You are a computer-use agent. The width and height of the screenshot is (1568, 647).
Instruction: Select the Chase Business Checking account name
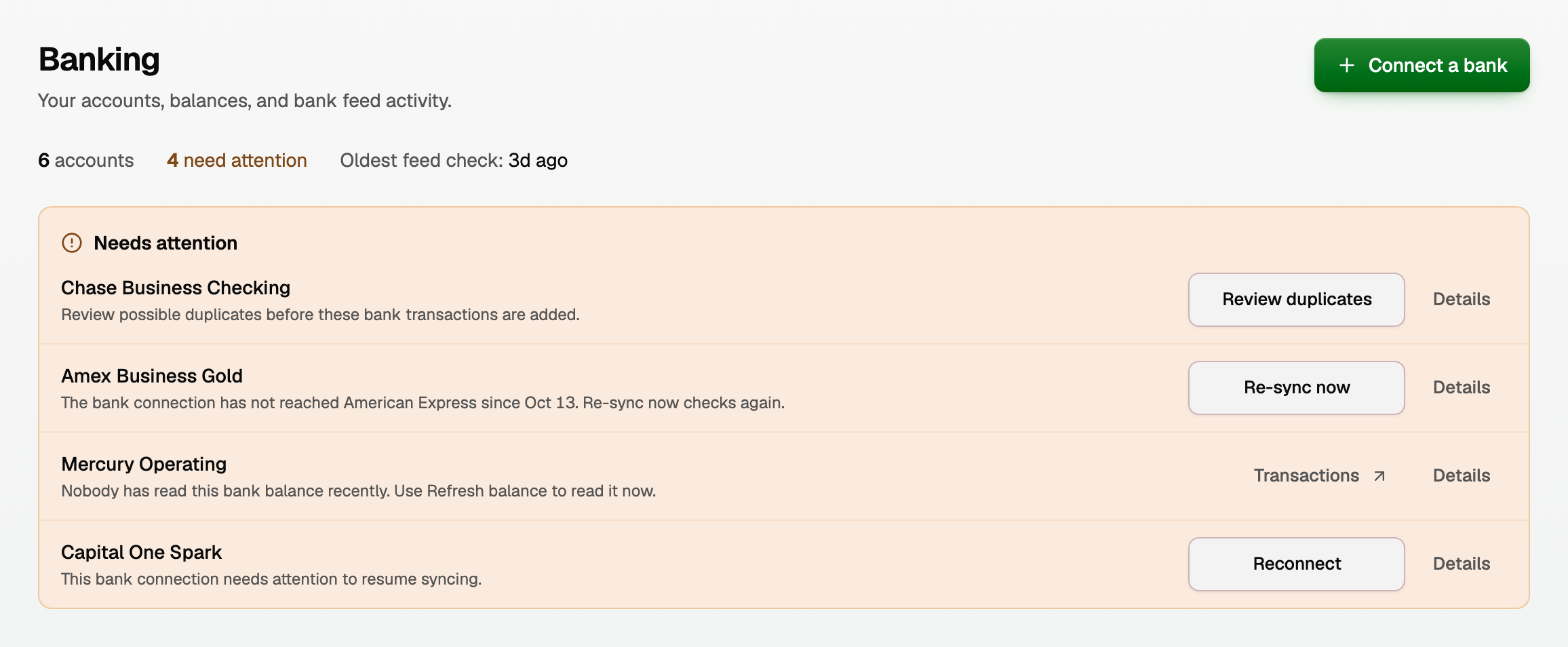[x=176, y=288]
